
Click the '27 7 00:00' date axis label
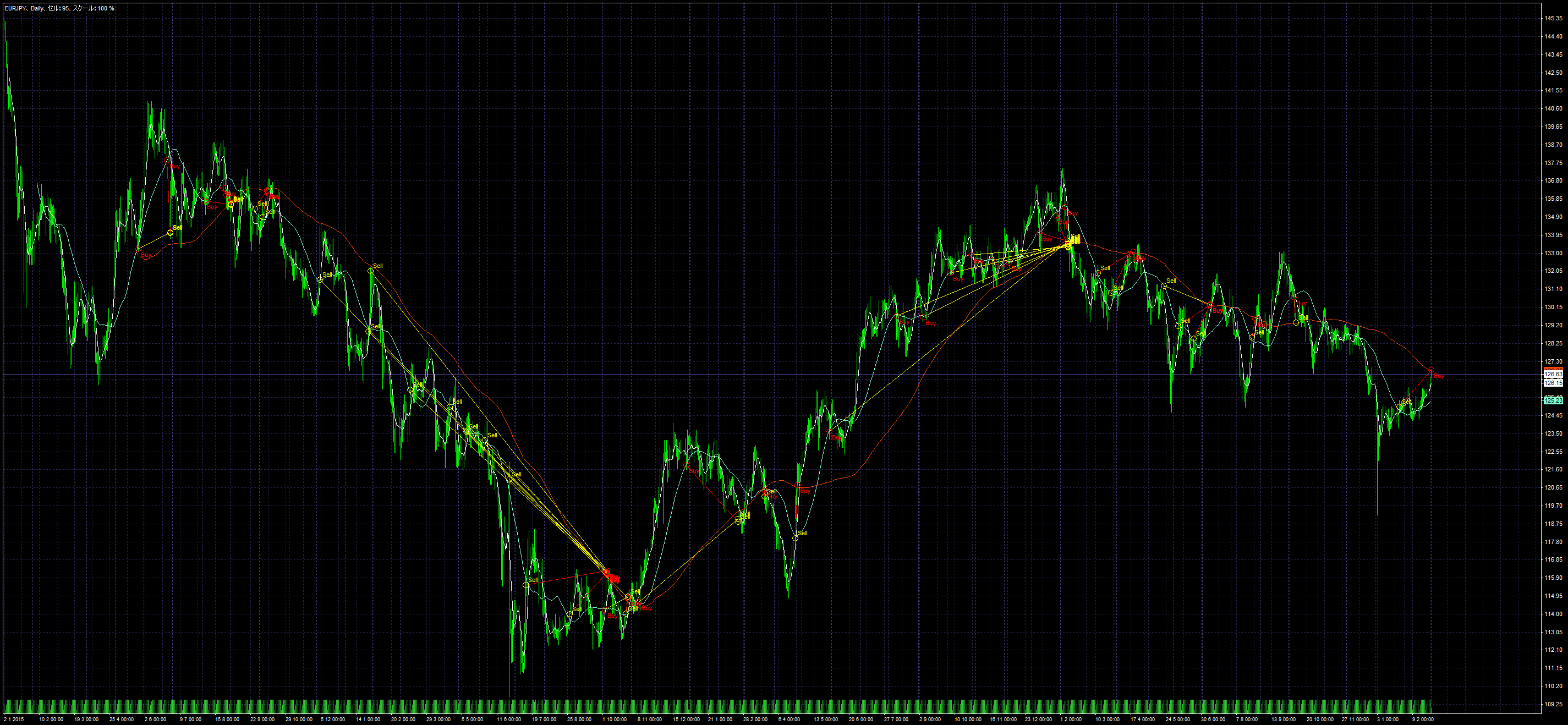pyautogui.click(x=897, y=719)
